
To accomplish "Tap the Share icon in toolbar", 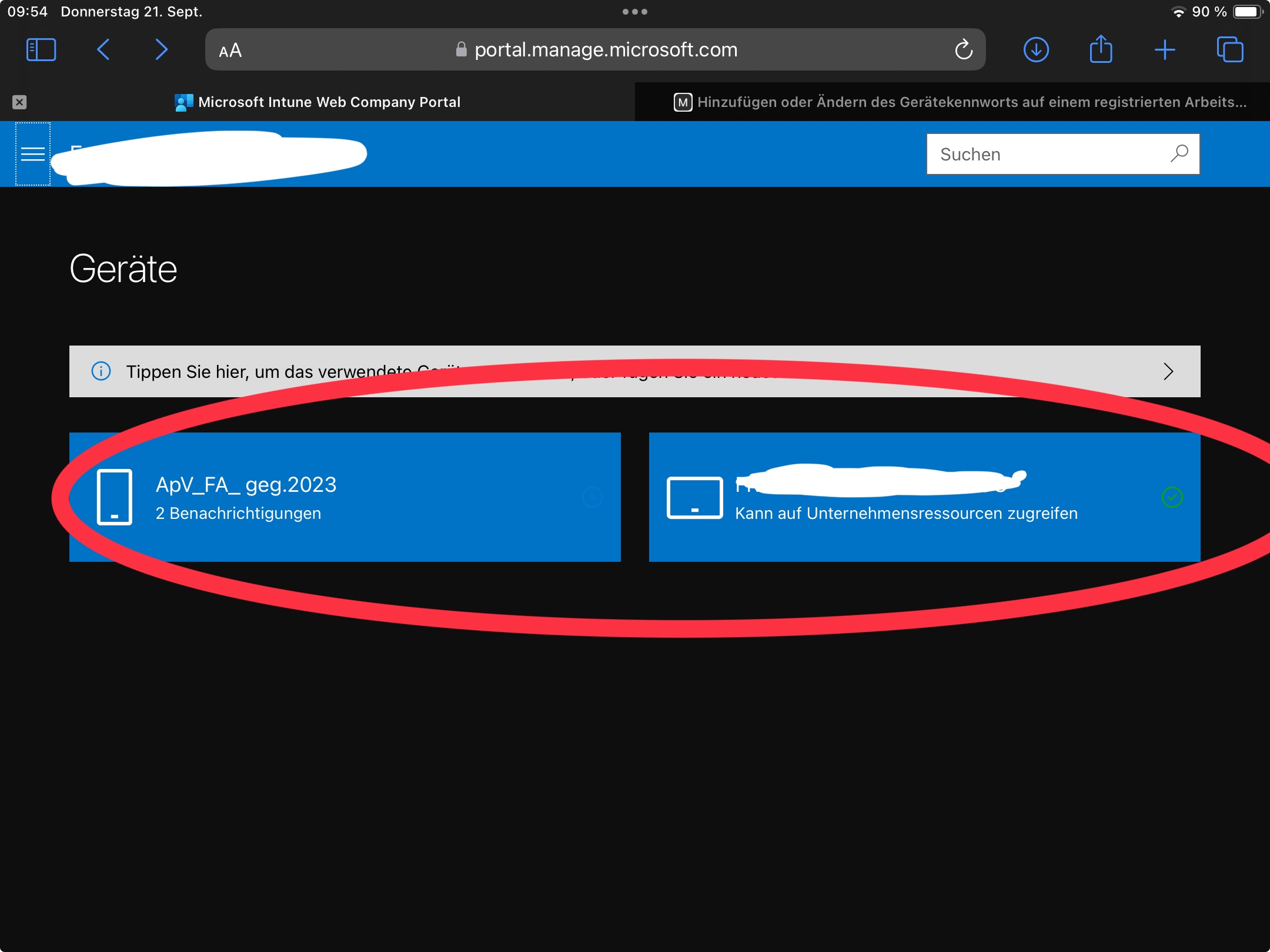I will [x=1101, y=50].
